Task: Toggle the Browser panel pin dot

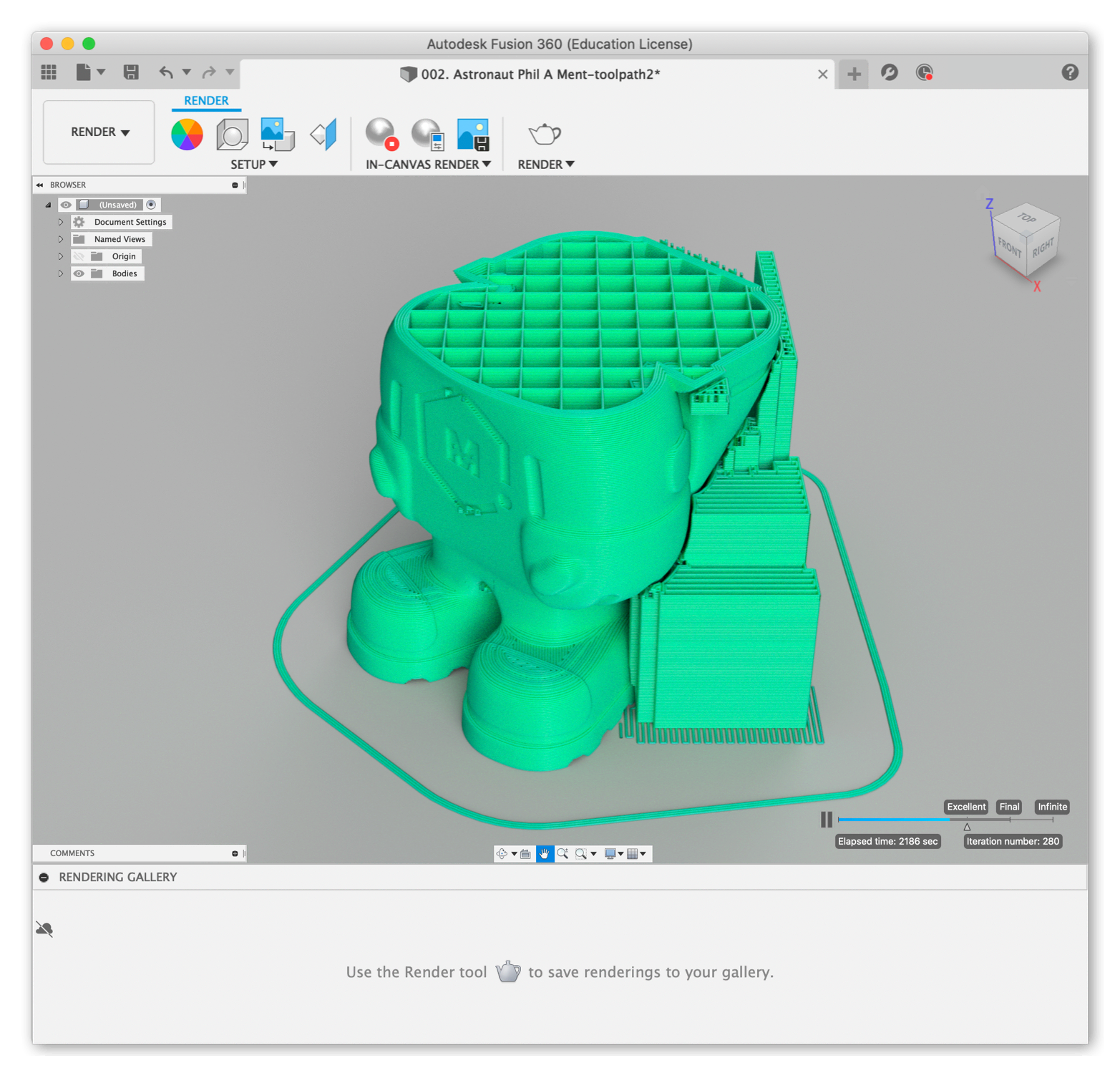Action: pyautogui.click(x=235, y=185)
